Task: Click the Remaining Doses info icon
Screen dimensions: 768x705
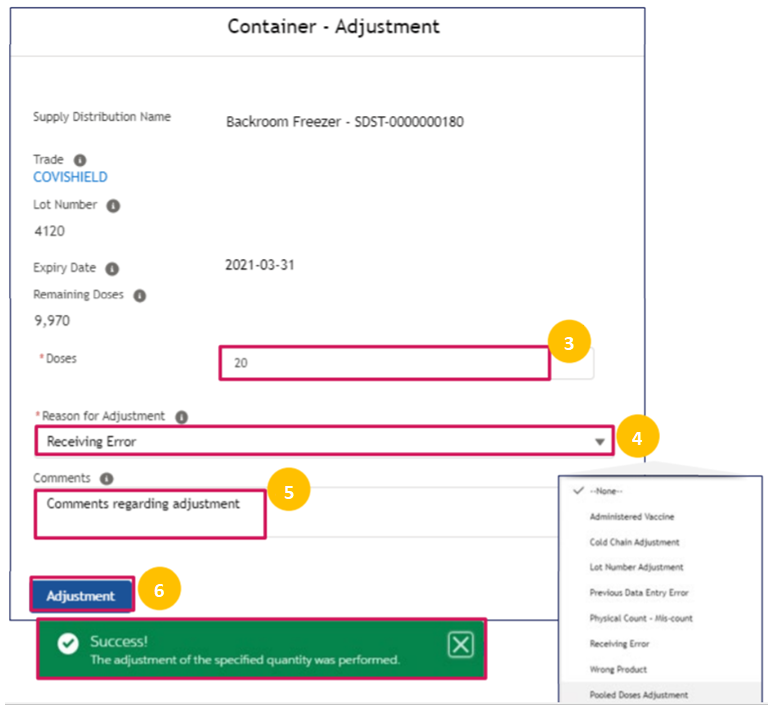Action: [139, 296]
